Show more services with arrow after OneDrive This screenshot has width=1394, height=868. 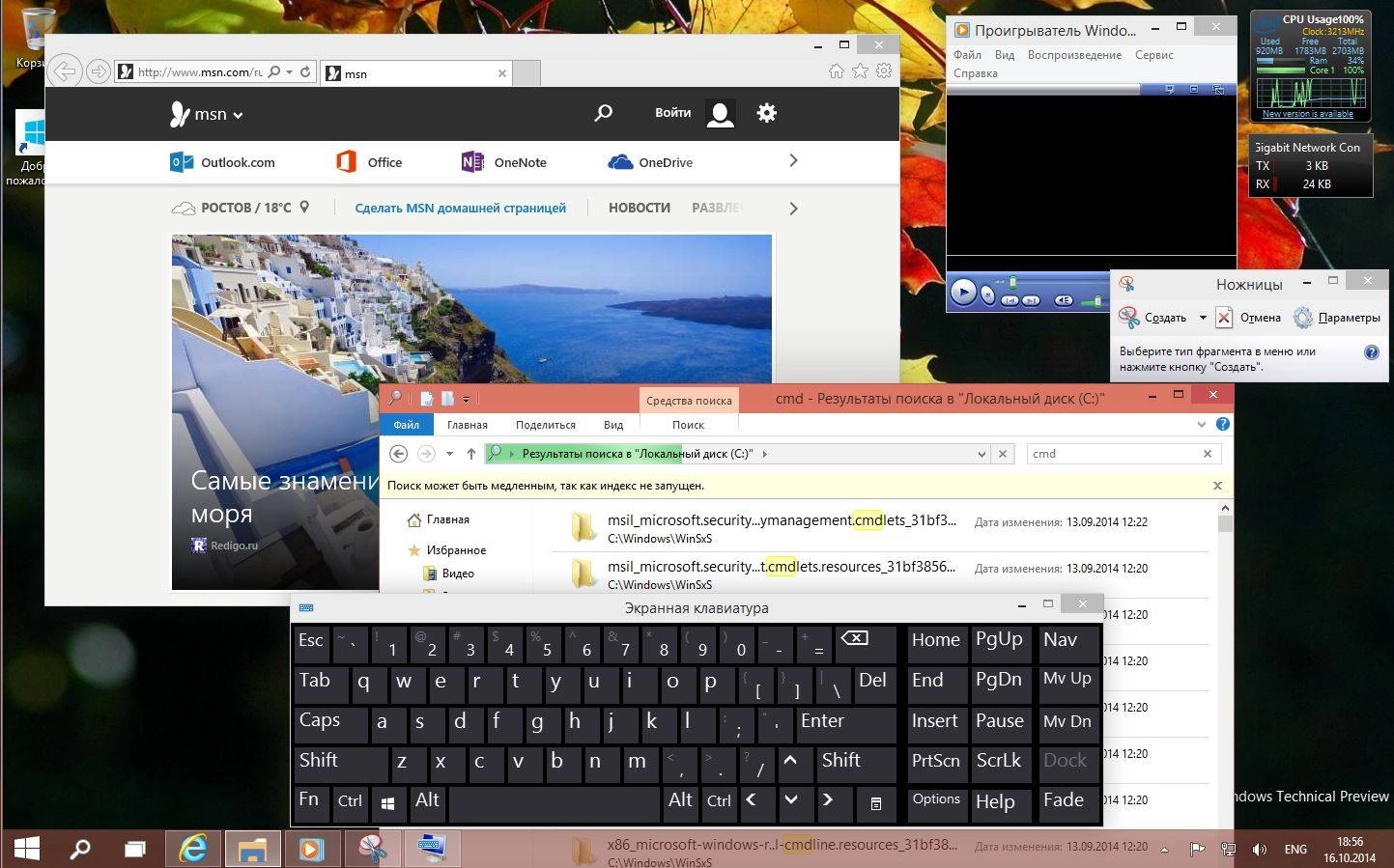793,161
